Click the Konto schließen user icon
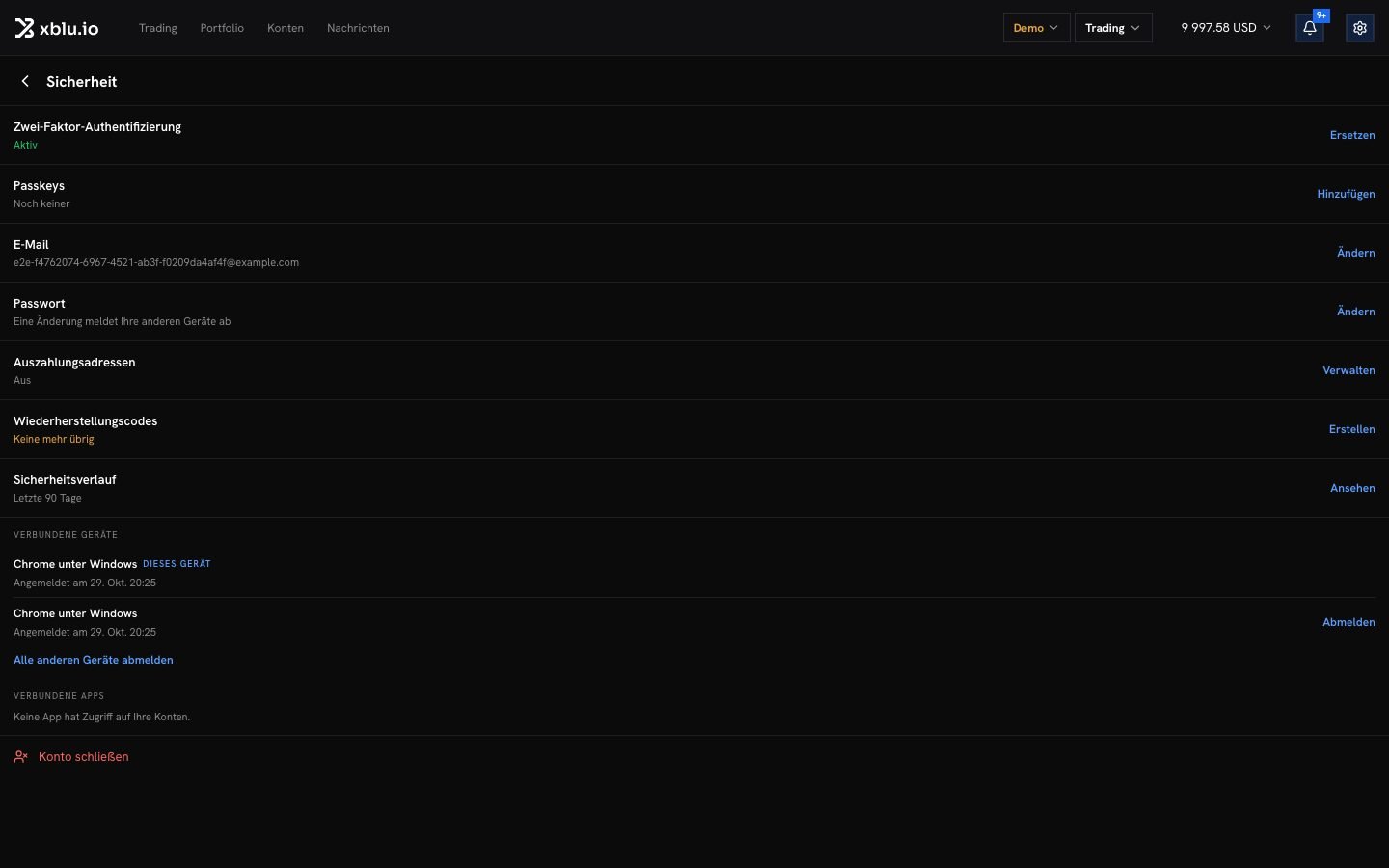 pyautogui.click(x=20, y=757)
